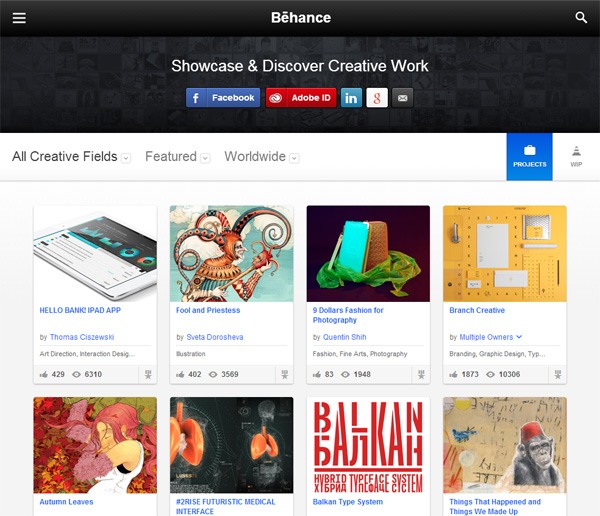Sign up with email envelope icon
The height and width of the screenshot is (516, 600).
(403, 98)
